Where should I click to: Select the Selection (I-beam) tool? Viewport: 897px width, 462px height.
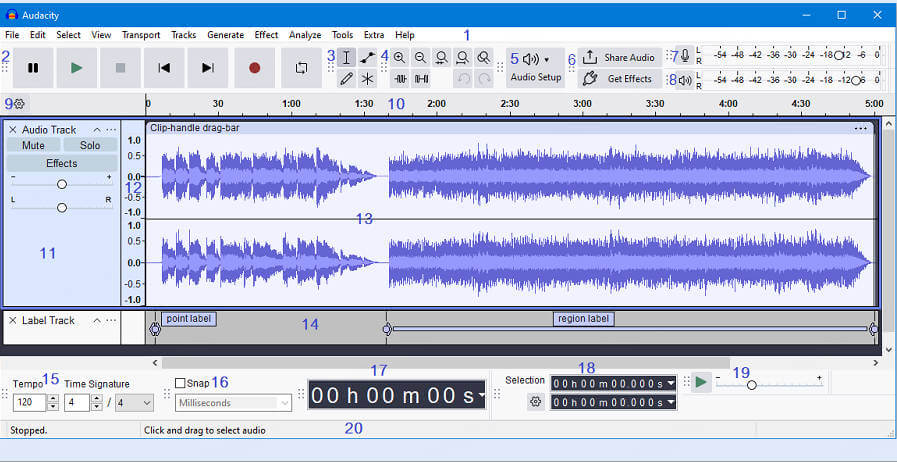(x=346, y=58)
